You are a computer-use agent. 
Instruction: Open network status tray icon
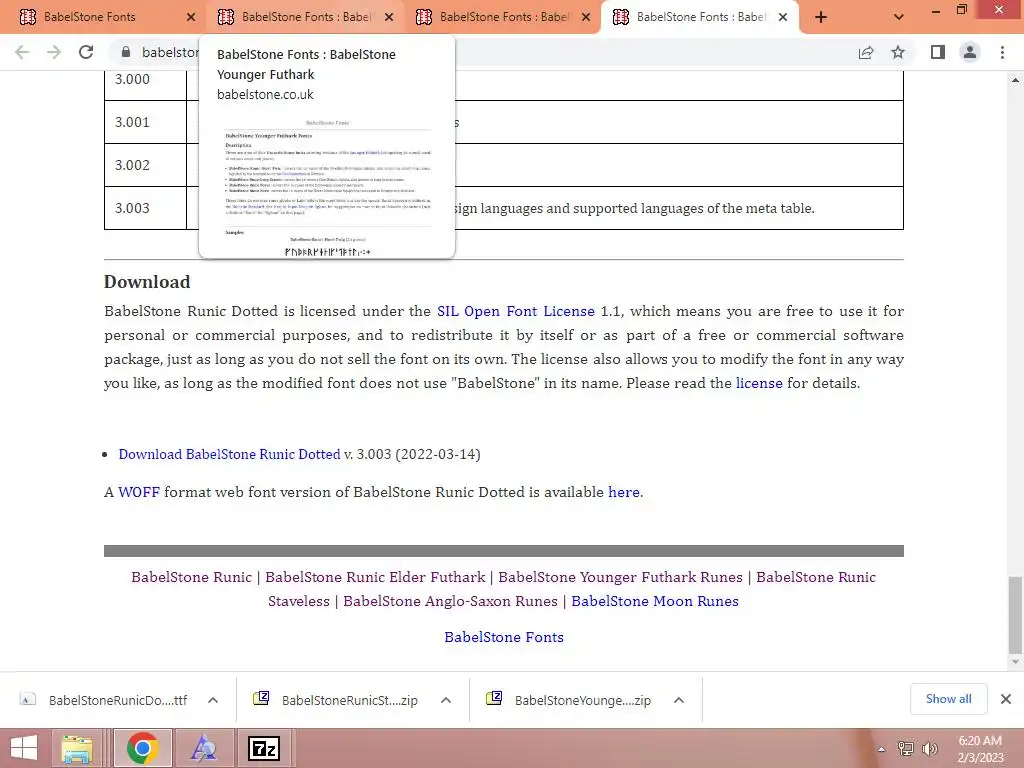906,749
